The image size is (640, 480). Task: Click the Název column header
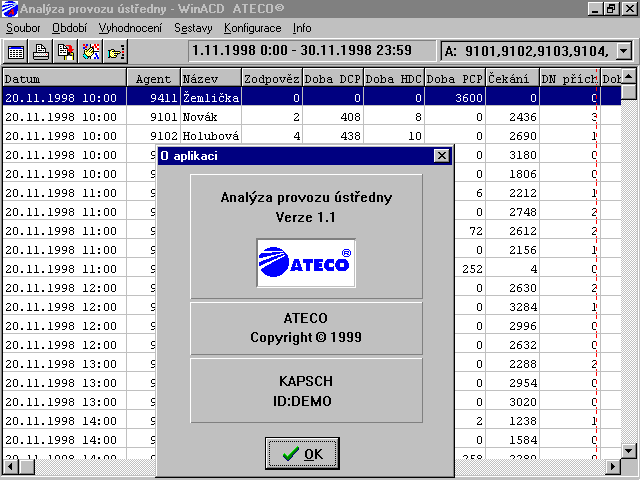click(x=211, y=78)
